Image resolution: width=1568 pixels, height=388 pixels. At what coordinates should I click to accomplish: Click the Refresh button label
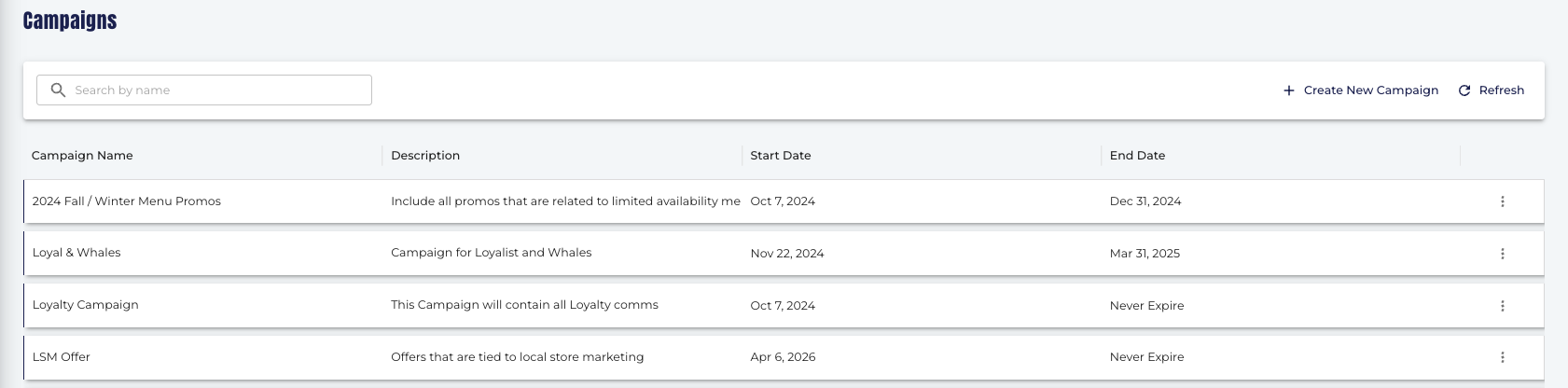[1502, 90]
